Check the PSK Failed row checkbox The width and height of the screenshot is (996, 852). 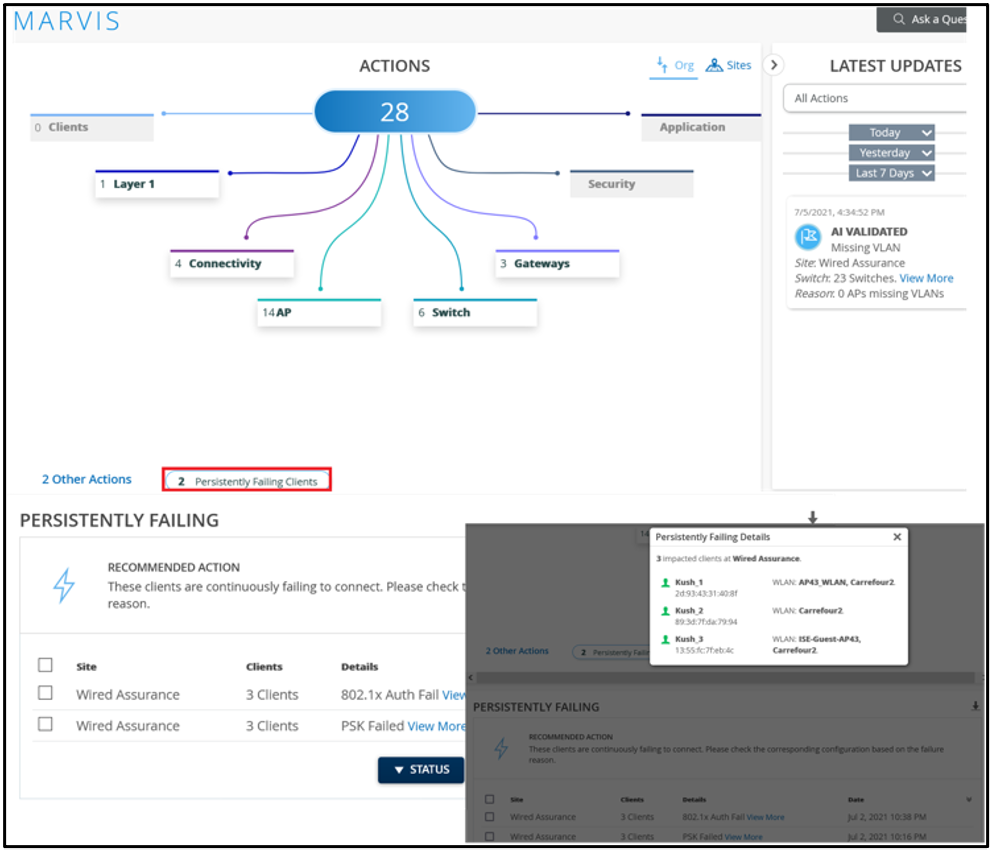45,724
